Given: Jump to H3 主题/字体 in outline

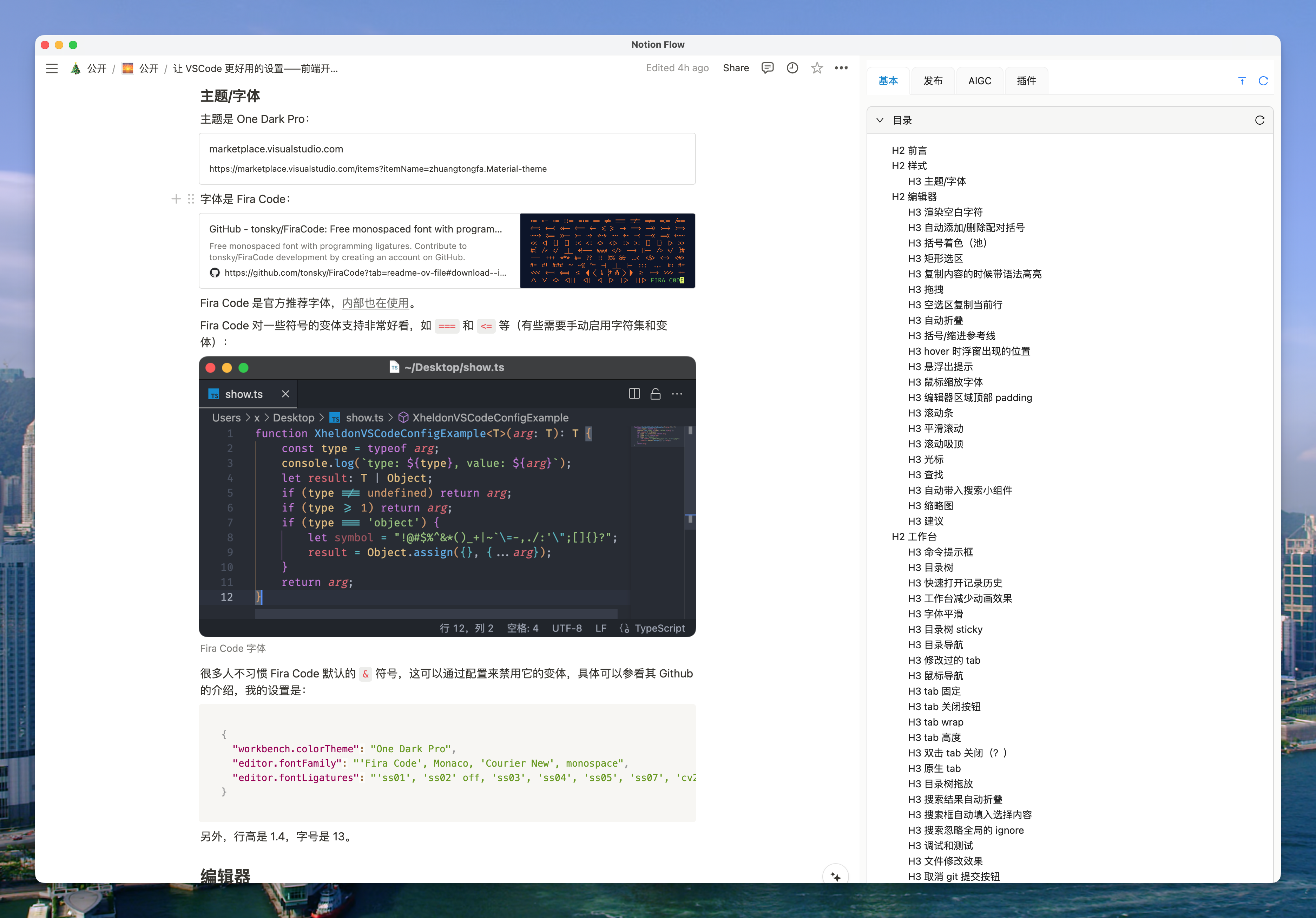Looking at the screenshot, I should [936, 181].
